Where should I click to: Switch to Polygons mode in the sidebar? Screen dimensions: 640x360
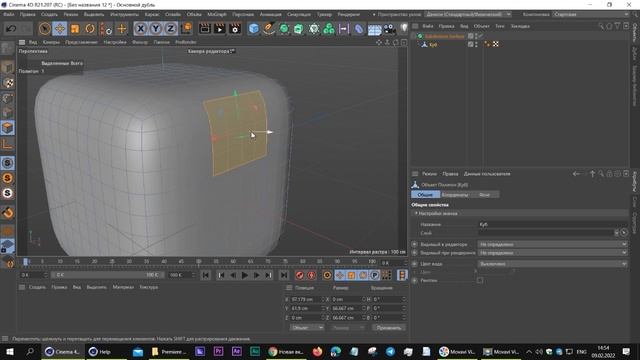7,128
